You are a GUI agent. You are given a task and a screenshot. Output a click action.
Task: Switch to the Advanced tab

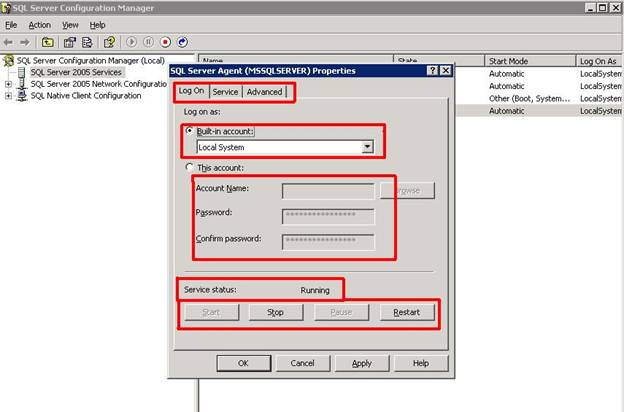[x=264, y=92]
